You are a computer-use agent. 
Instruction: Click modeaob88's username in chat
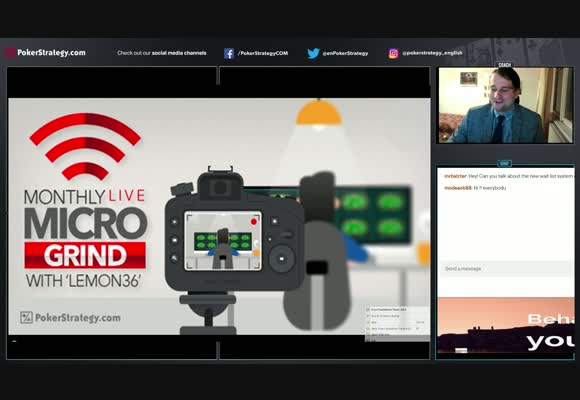458,188
